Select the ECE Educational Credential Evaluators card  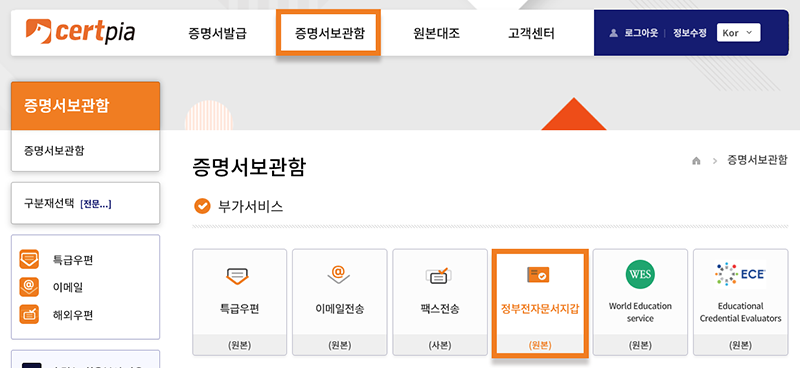pyautogui.click(x=740, y=302)
